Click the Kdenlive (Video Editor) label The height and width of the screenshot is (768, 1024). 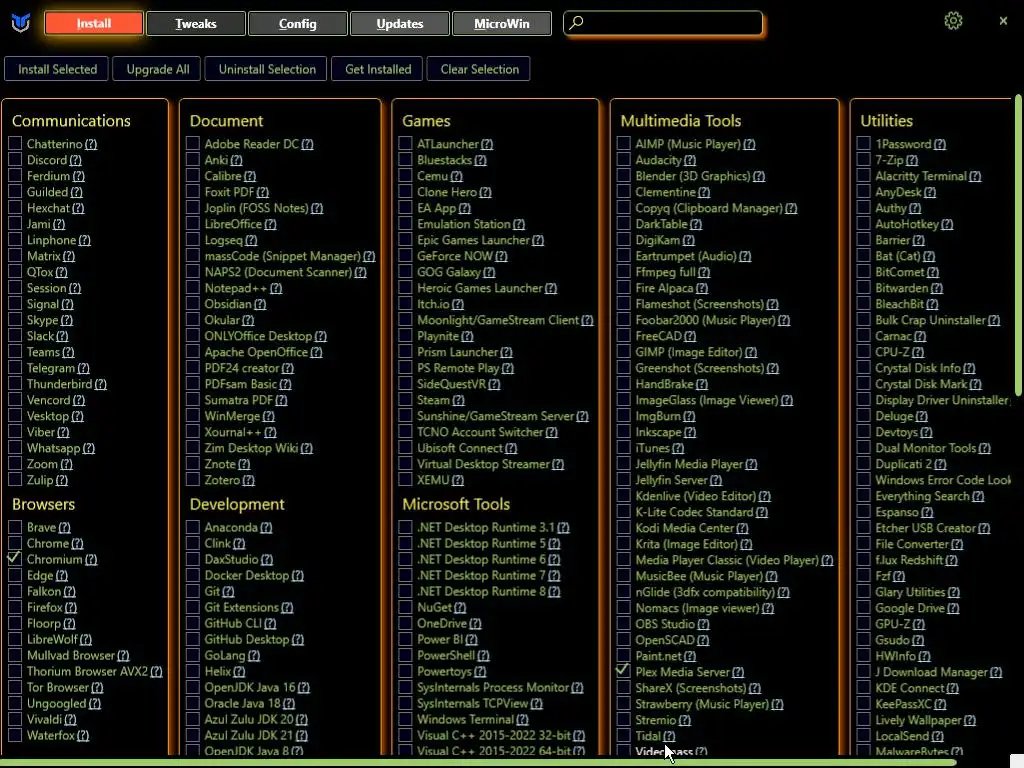[696, 496]
